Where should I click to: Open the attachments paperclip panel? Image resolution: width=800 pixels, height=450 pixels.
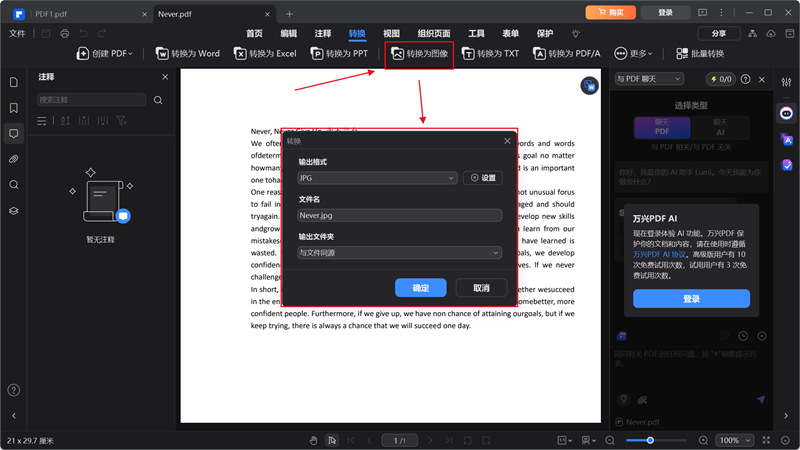pyautogui.click(x=14, y=159)
